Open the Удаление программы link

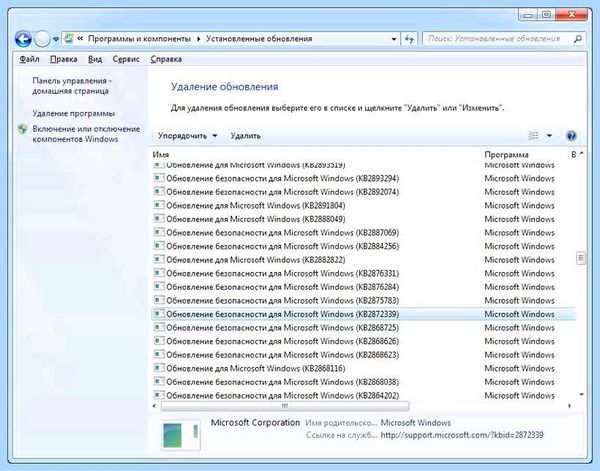click(73, 114)
